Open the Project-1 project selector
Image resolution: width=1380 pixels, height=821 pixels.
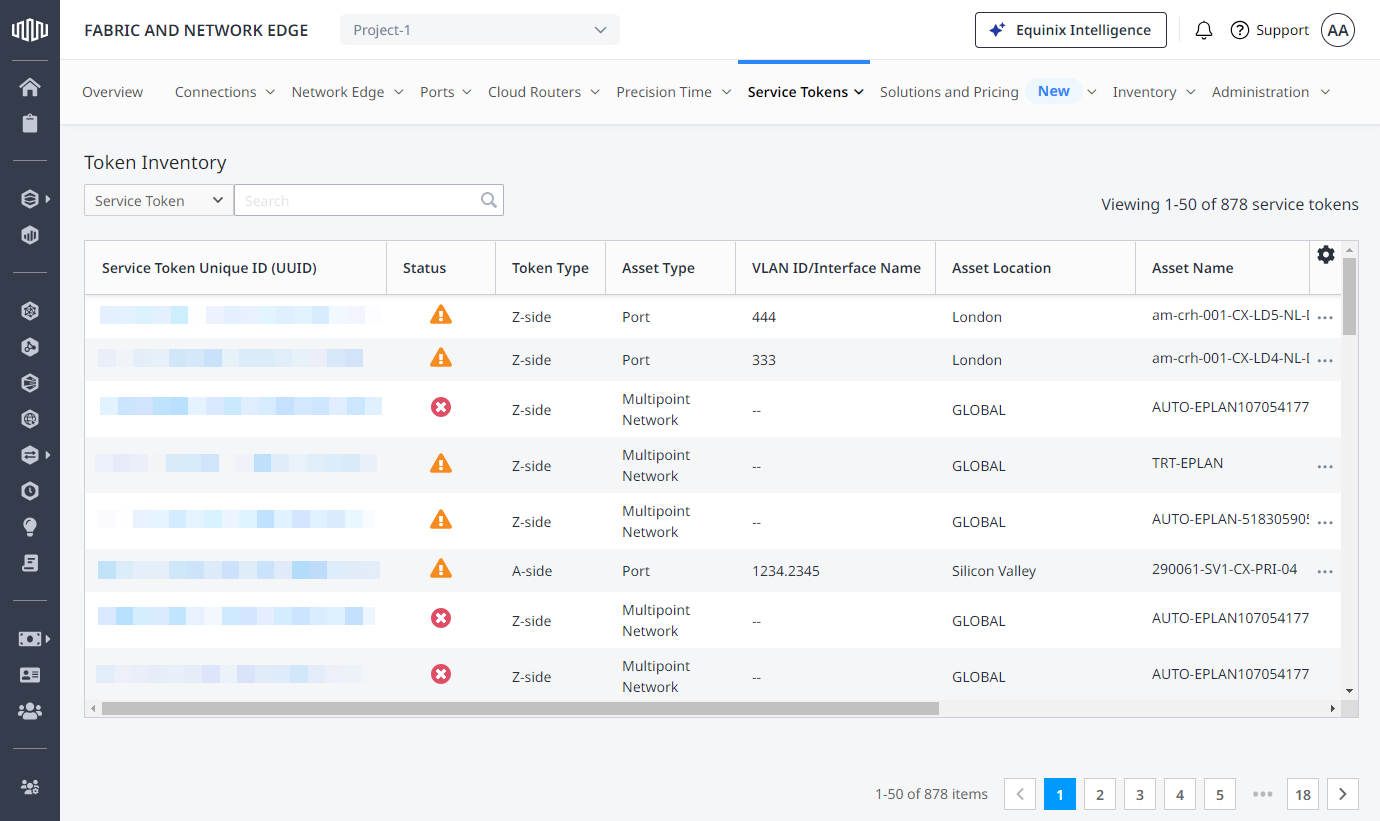point(480,30)
